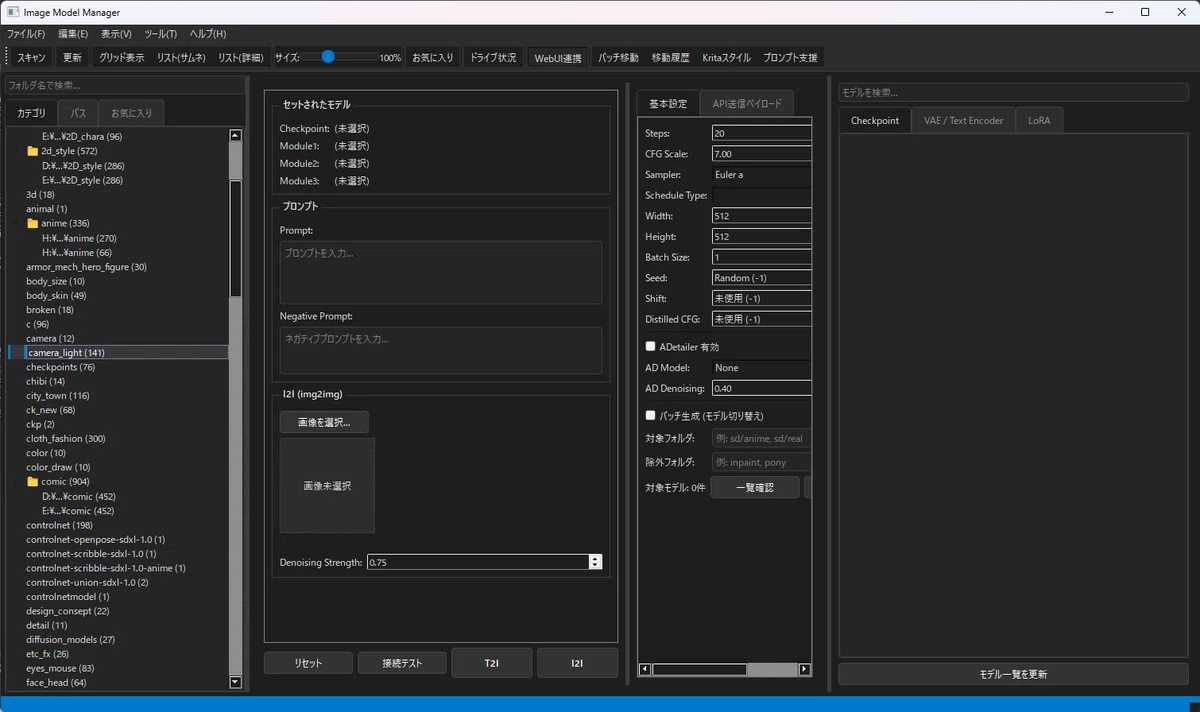Click the Steps field showing 20

coord(761,133)
